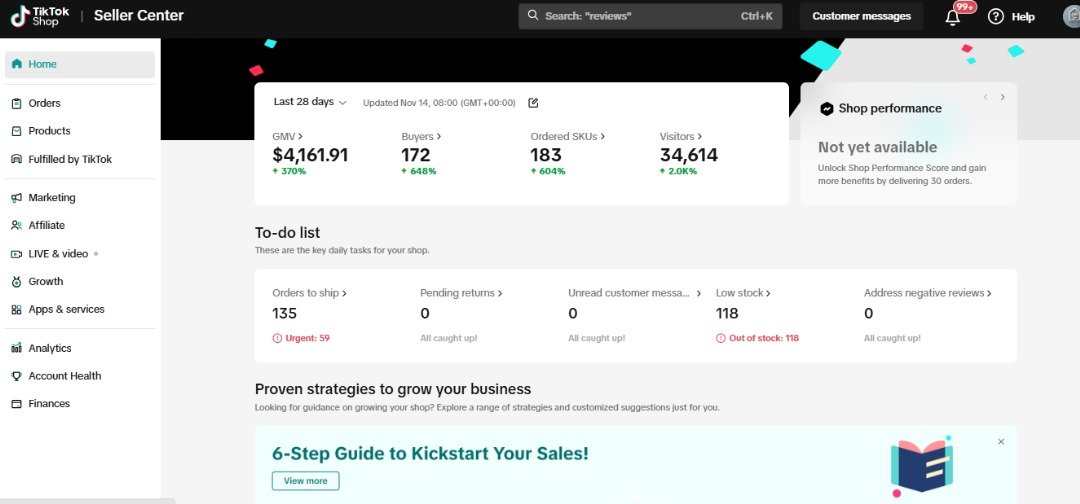The image size is (1080, 504).
Task: Click the 99+ notification badge
Action: [964, 7]
